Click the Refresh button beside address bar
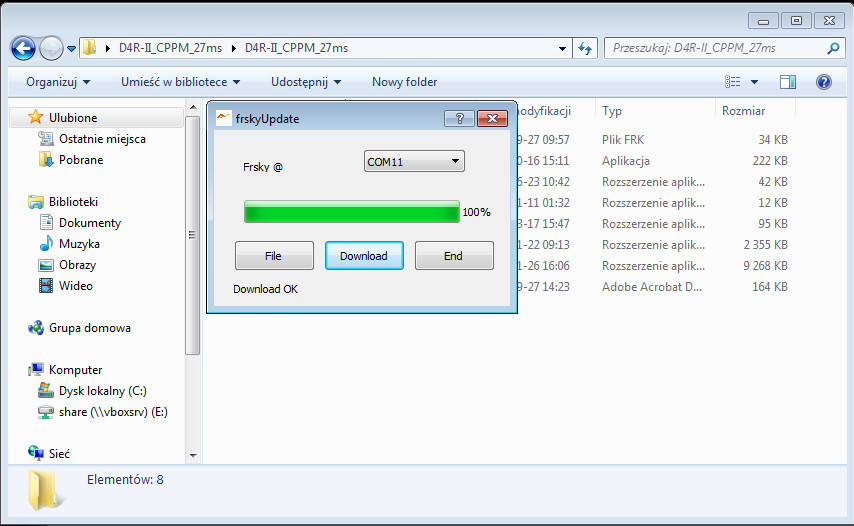The image size is (854, 526). tap(585, 48)
